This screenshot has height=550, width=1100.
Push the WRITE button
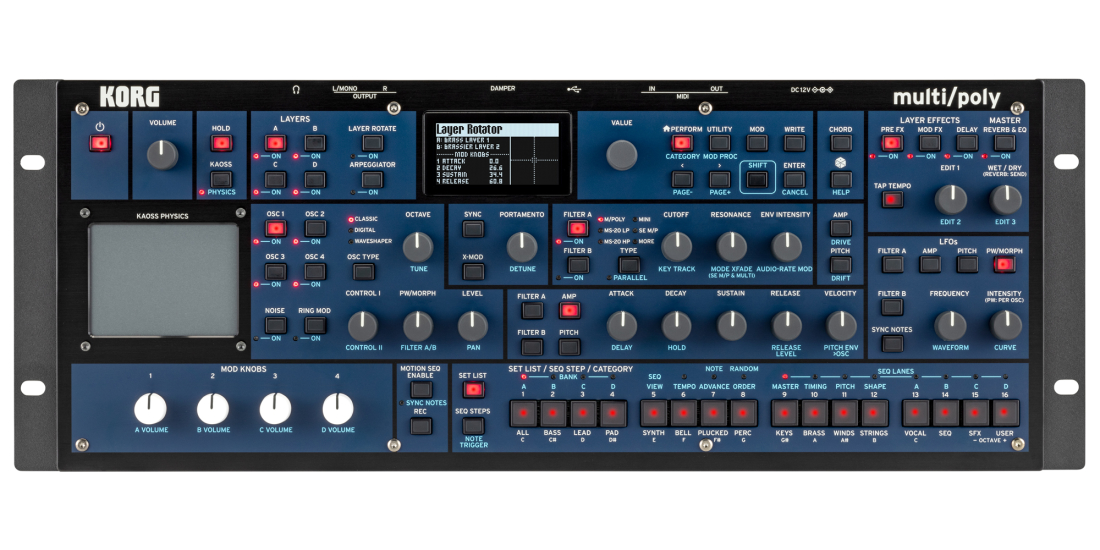[794, 143]
